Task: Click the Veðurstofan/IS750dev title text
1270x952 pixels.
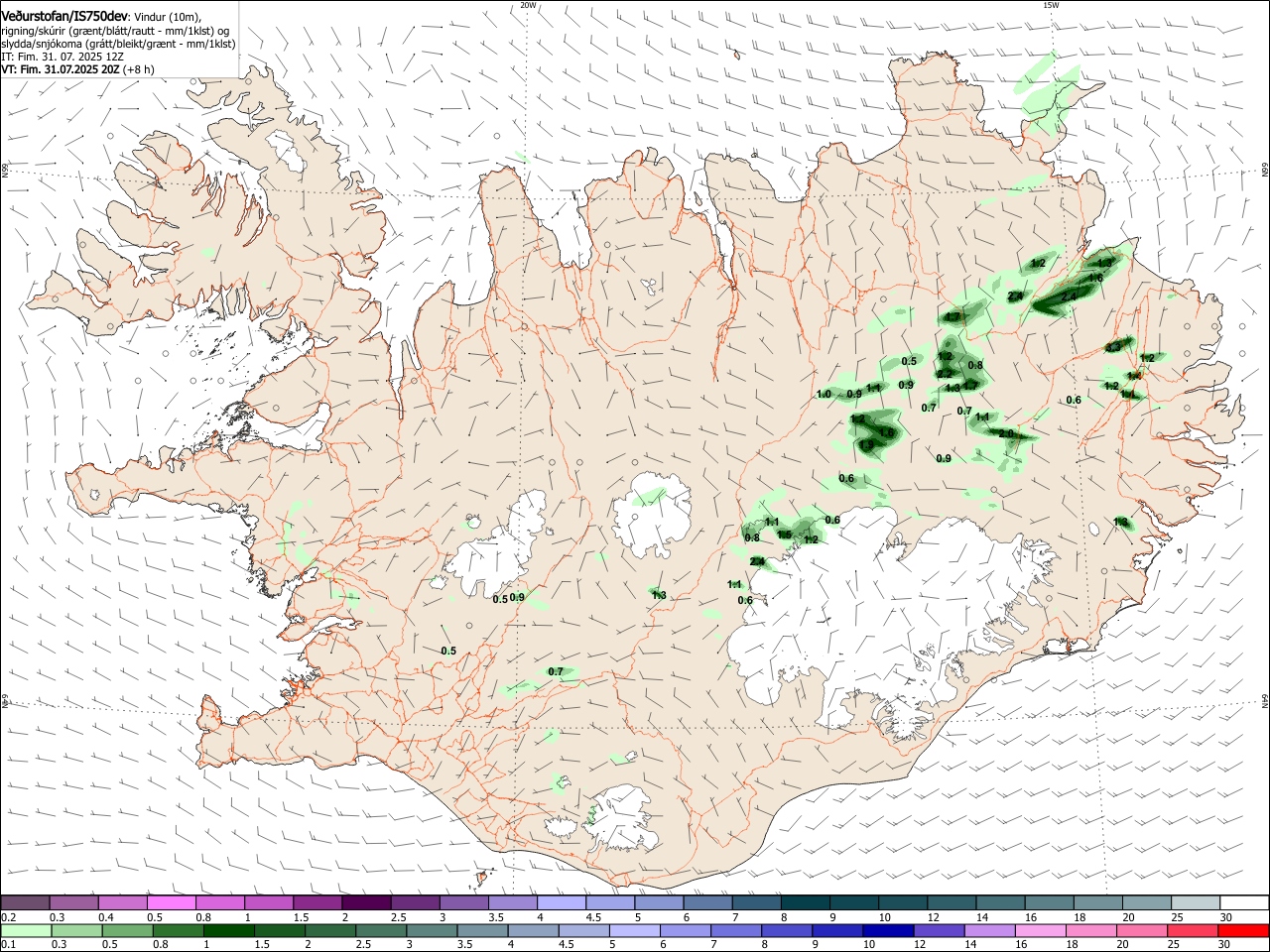Action: click(x=64, y=16)
